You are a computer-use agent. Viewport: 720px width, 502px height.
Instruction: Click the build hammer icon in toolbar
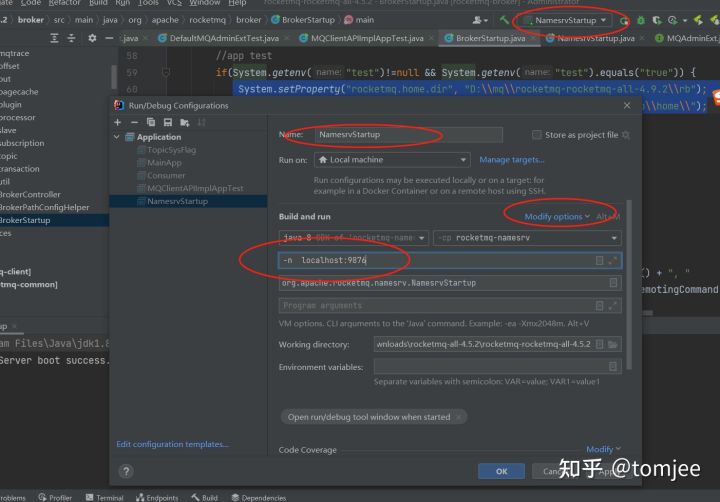point(504,20)
